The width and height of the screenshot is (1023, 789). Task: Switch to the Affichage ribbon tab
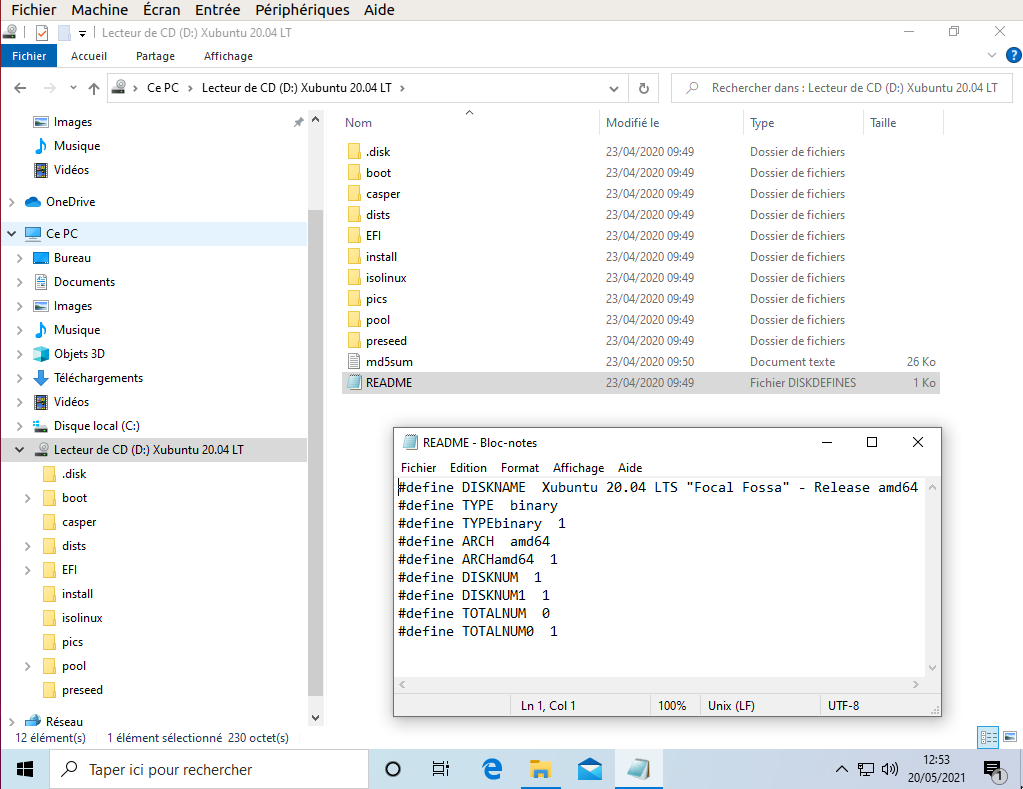pyautogui.click(x=228, y=56)
